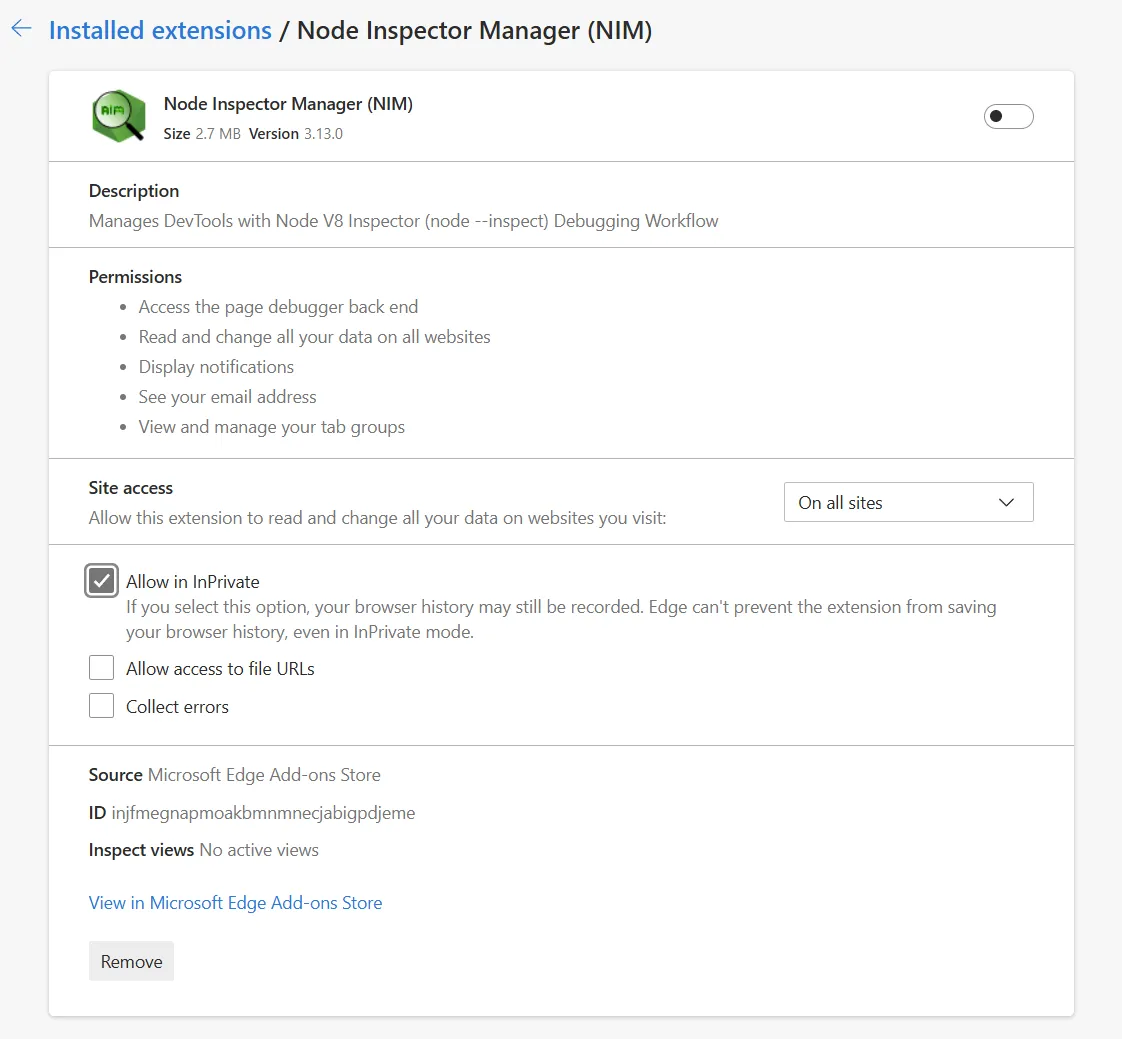
Task: Check Allow access to file URLs
Action: click(x=102, y=668)
